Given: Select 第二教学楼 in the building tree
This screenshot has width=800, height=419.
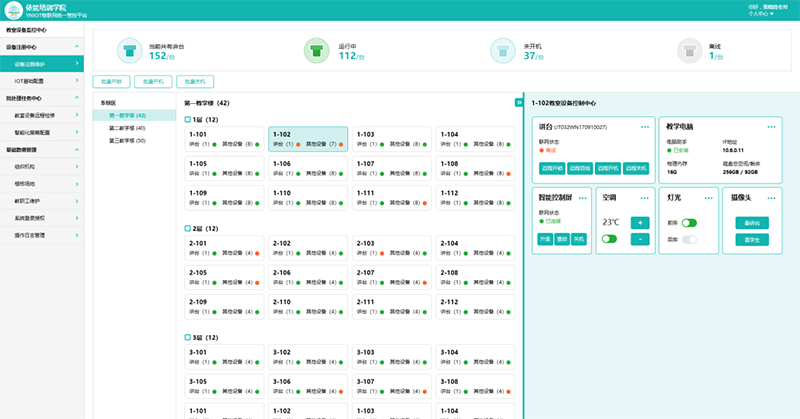Looking at the screenshot, I should coord(127,128).
